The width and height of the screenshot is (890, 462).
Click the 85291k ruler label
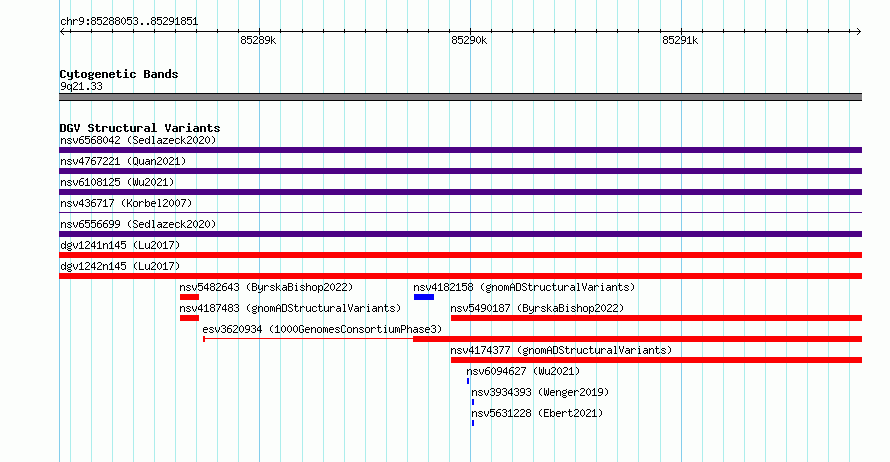680,40
